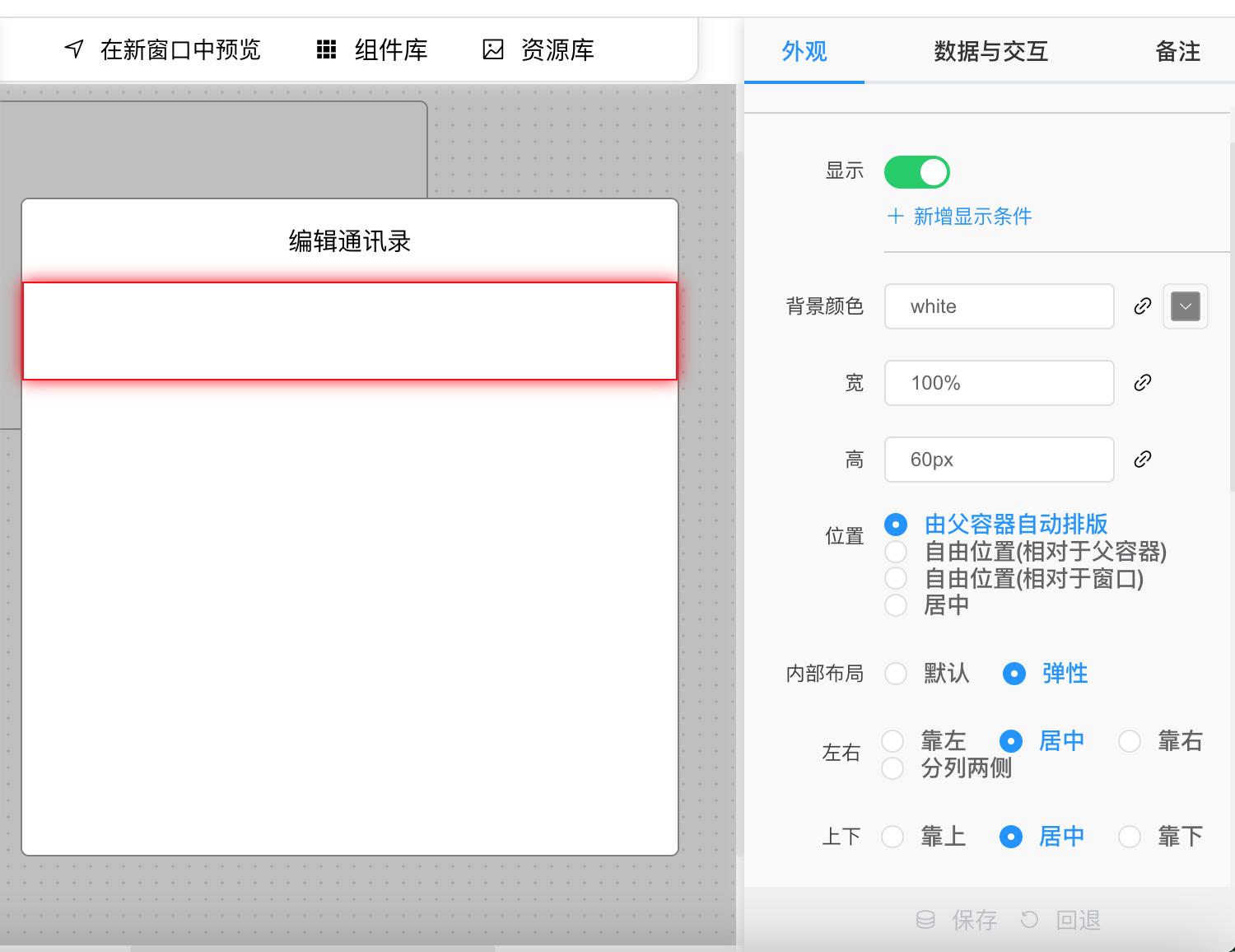Select 由父容器自动排版 position option
Screen dimensions: 1235x952
tap(896, 525)
